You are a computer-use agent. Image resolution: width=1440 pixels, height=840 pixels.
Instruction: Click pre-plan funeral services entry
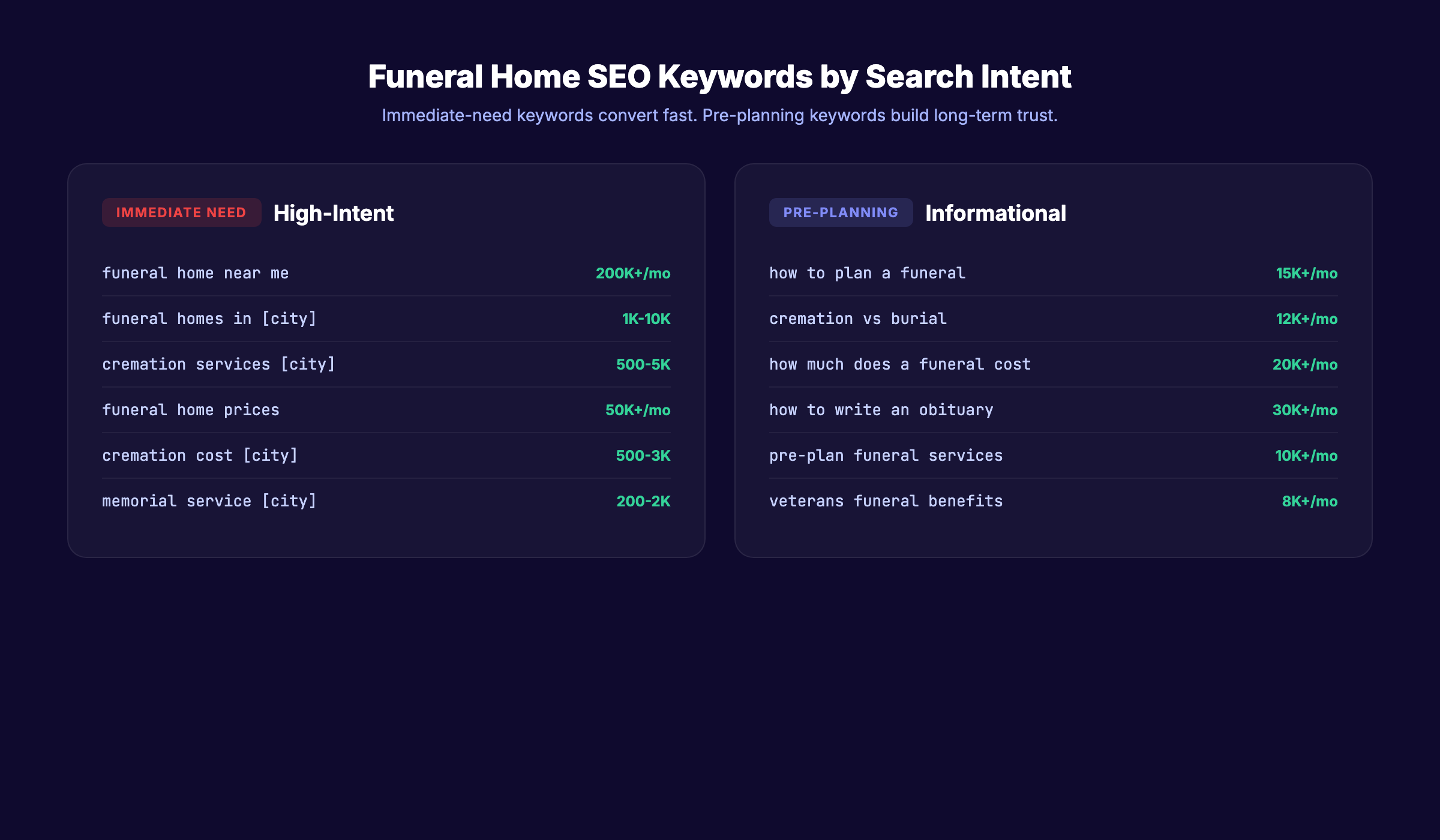(886, 455)
